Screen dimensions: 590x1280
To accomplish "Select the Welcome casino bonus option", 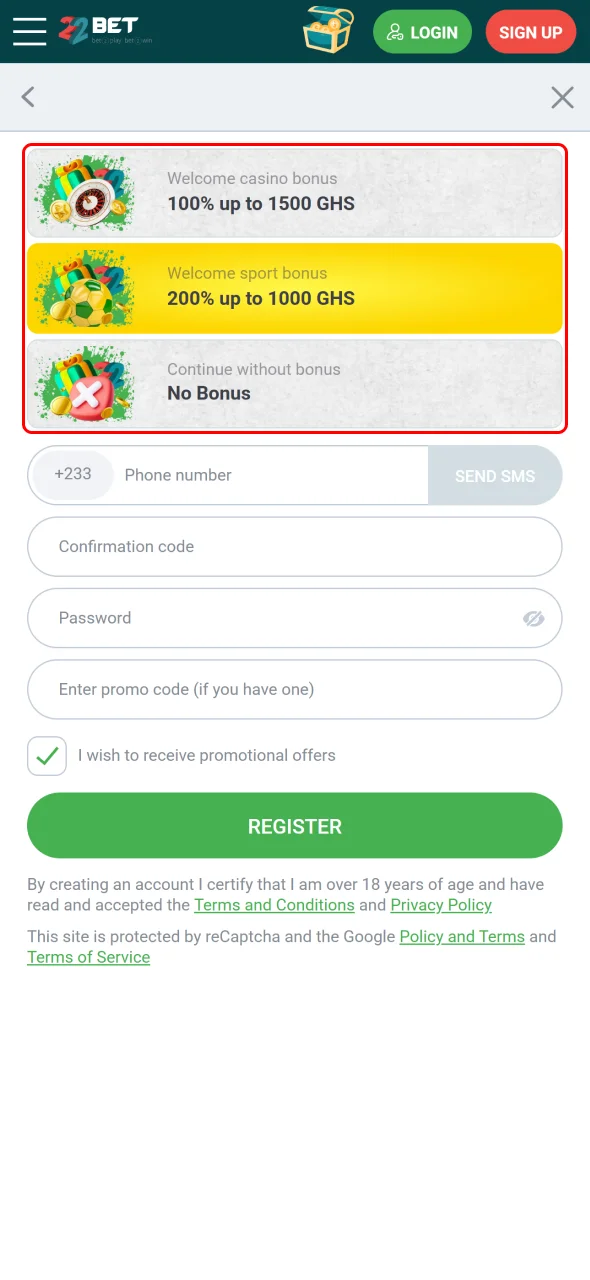I will point(295,191).
